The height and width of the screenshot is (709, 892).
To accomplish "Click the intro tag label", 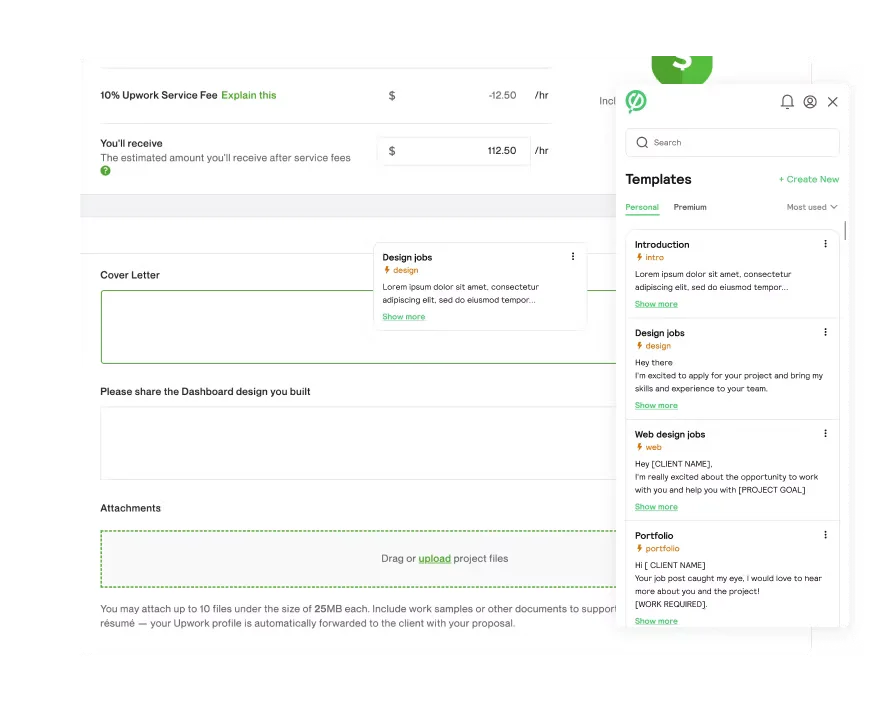I will (x=654, y=257).
